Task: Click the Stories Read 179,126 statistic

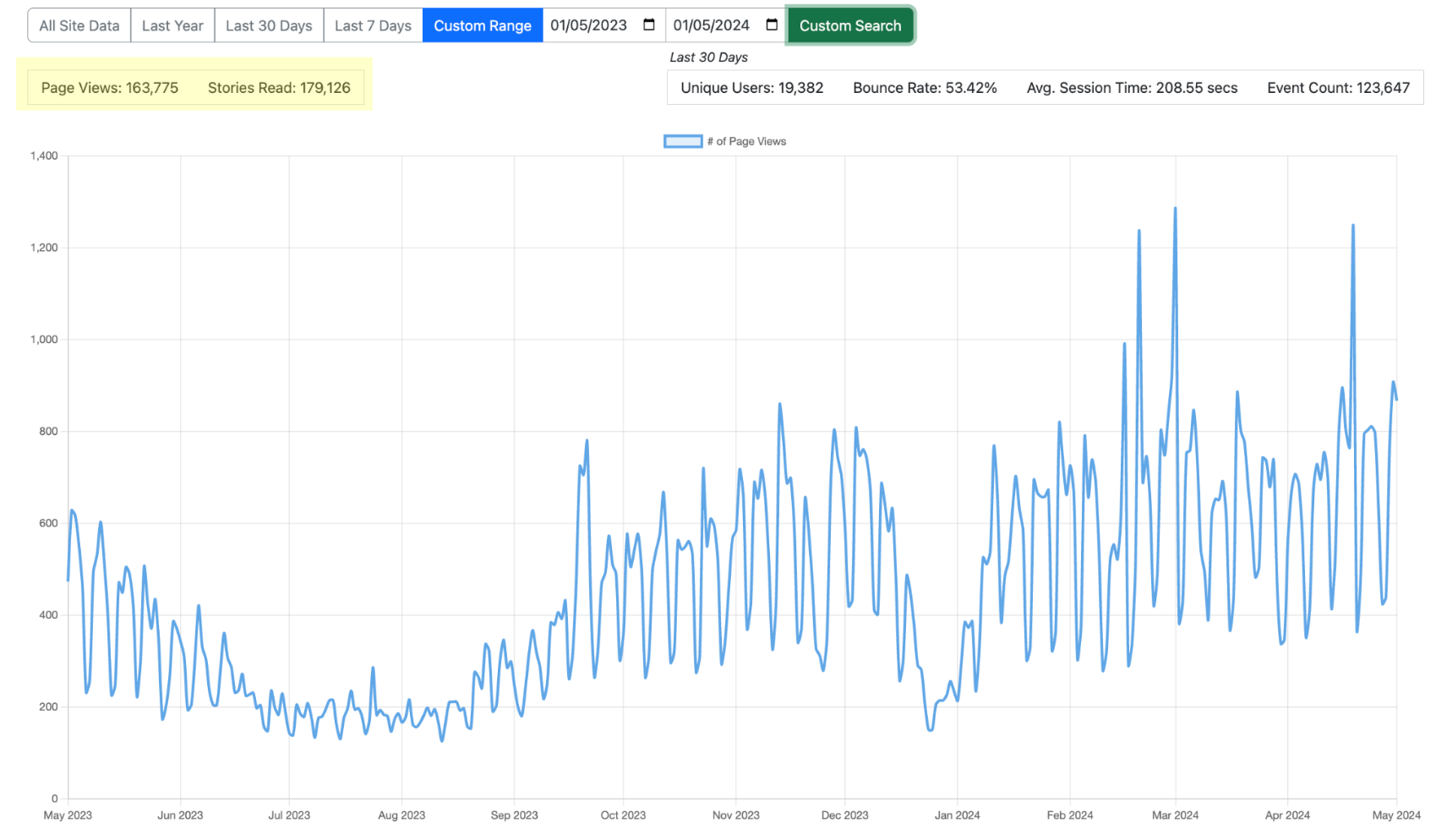Action: [x=279, y=88]
